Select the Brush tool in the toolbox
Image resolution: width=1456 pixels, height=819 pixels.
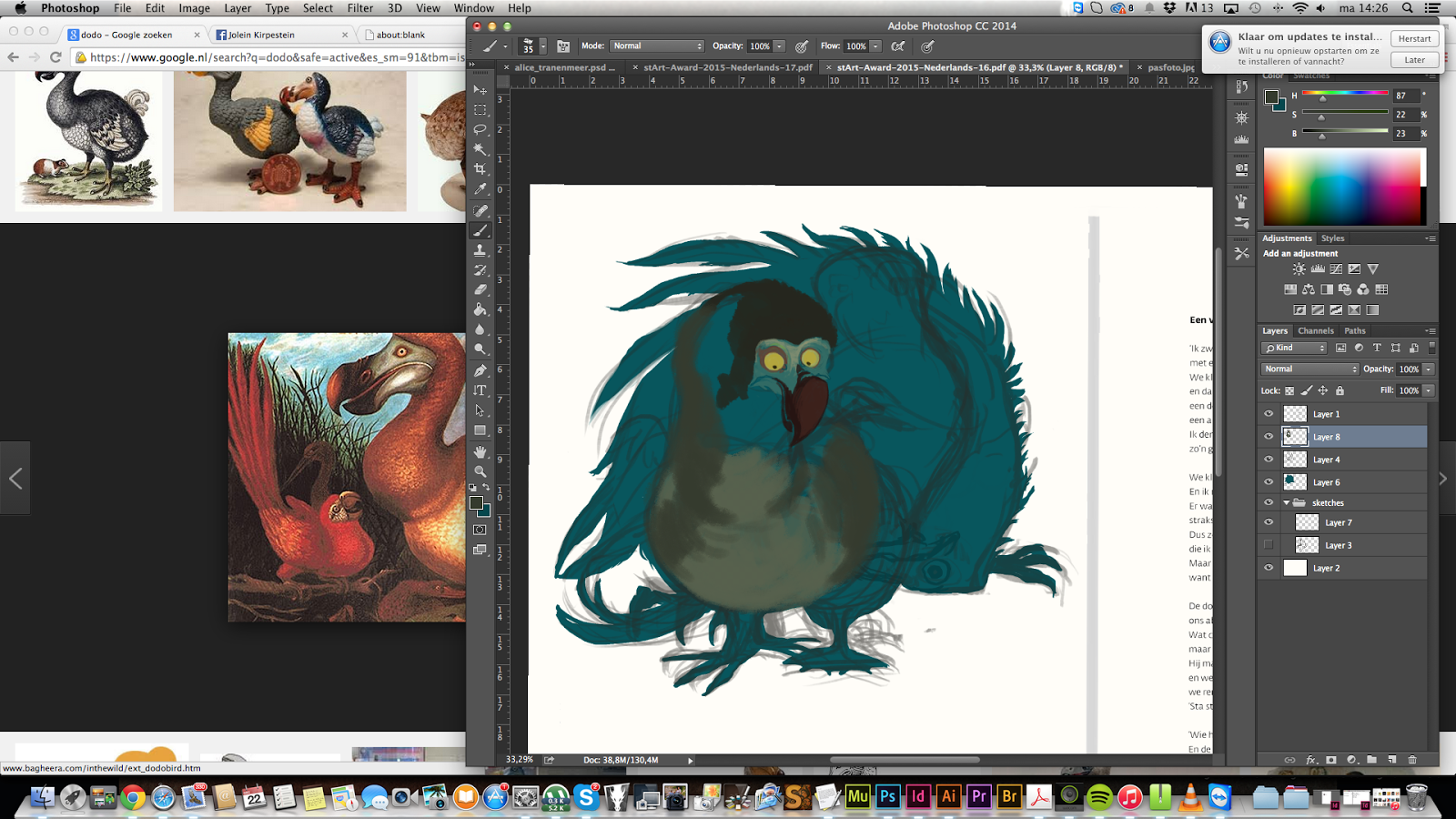[480, 230]
